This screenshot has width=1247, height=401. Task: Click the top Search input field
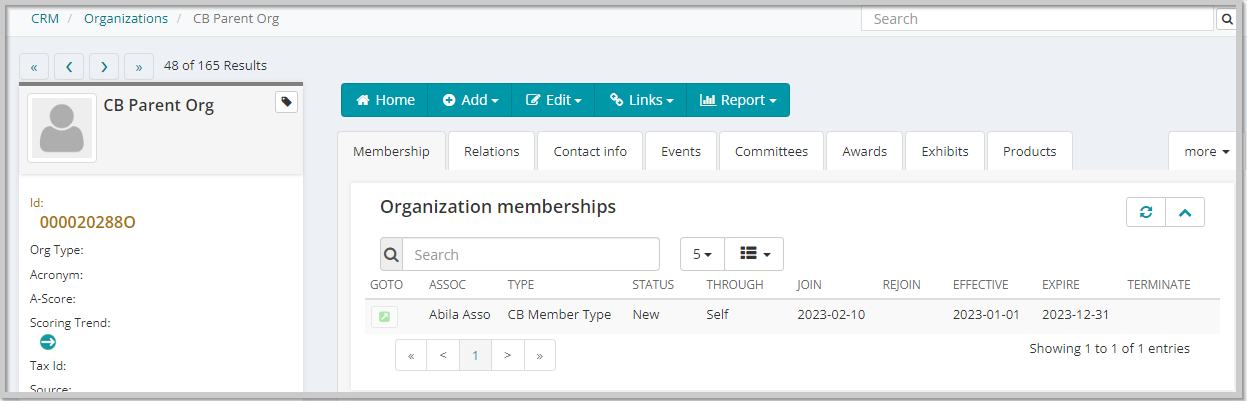tap(1038, 19)
